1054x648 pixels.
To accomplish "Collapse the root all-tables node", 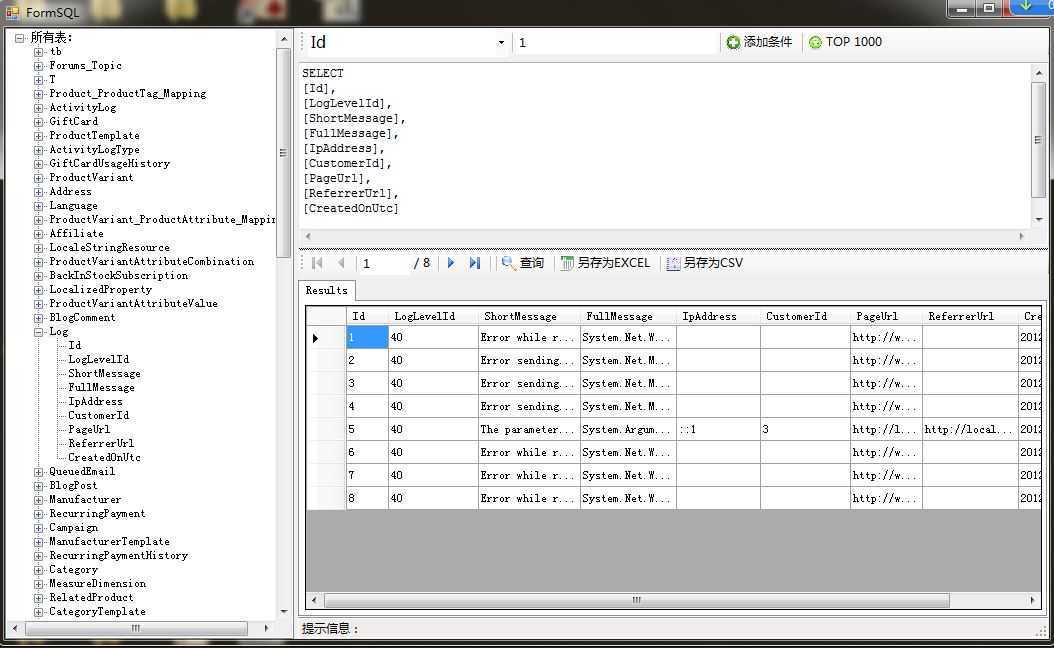I will point(19,38).
